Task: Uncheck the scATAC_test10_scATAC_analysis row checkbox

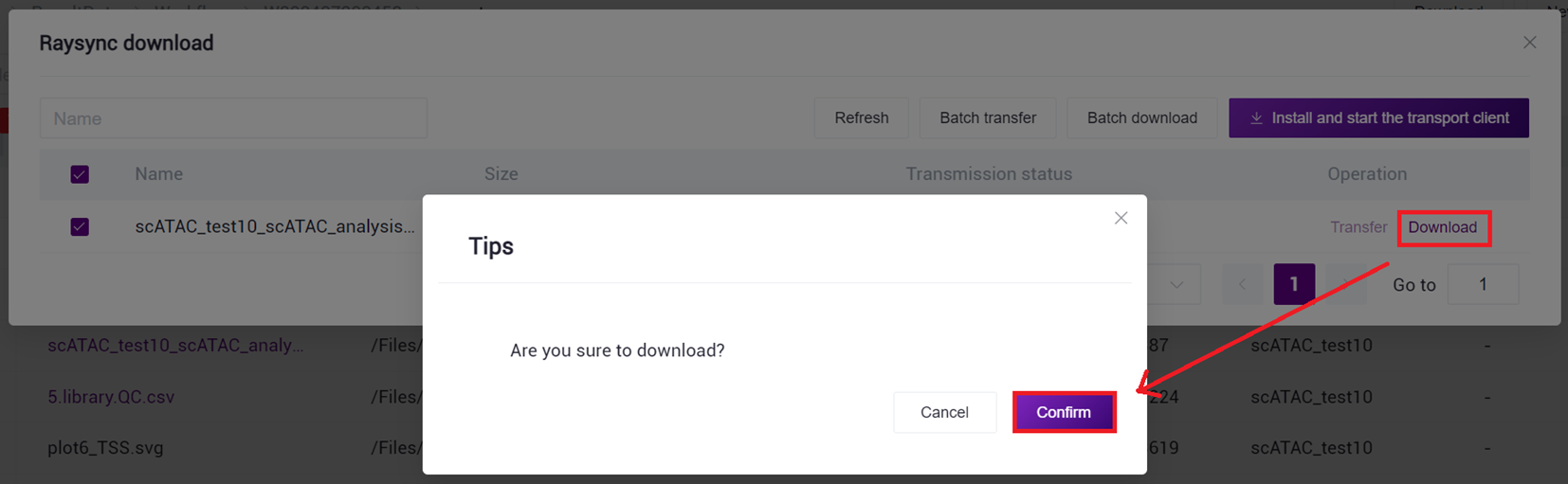Action: pyautogui.click(x=80, y=227)
